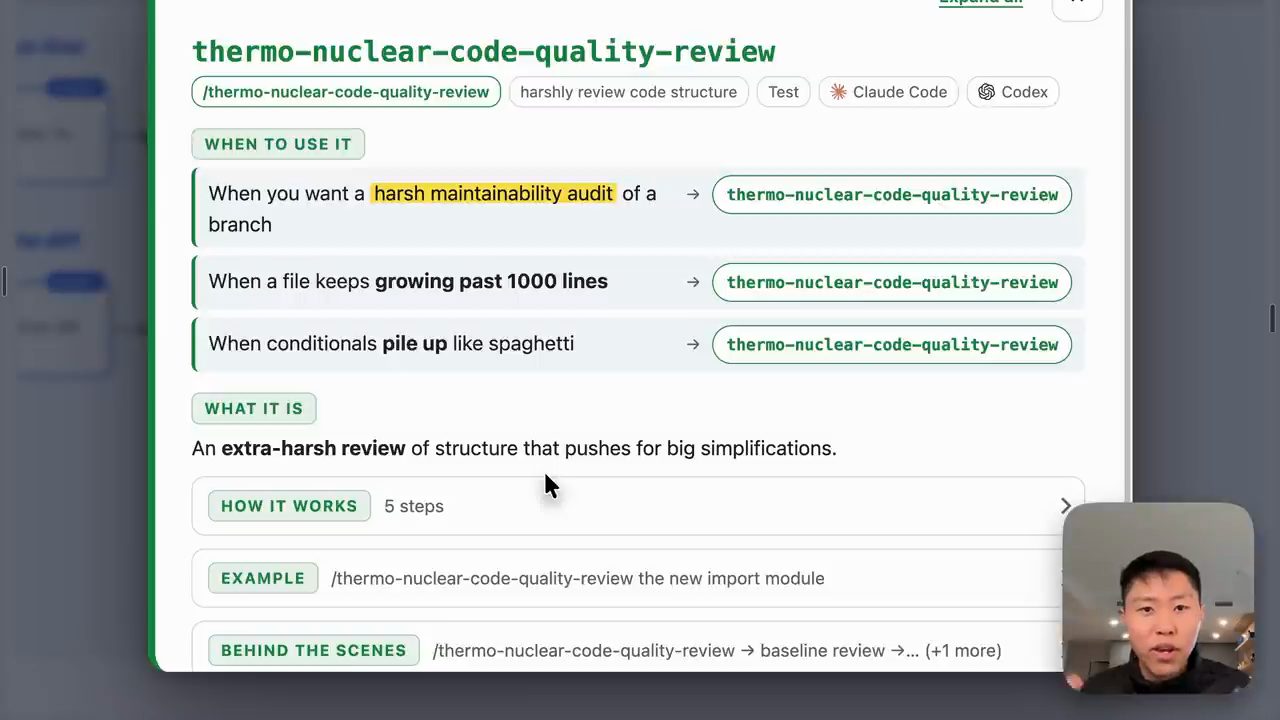Click the '5 steps' text

pos(414,506)
